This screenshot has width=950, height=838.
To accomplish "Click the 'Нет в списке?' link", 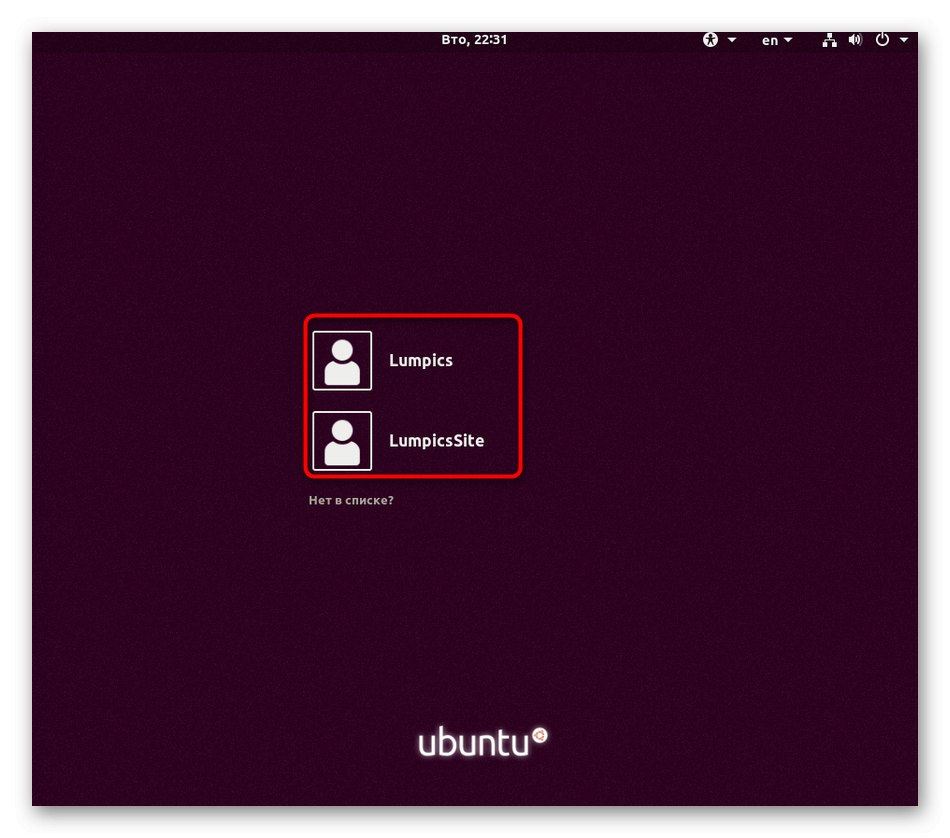I will coord(351,500).
